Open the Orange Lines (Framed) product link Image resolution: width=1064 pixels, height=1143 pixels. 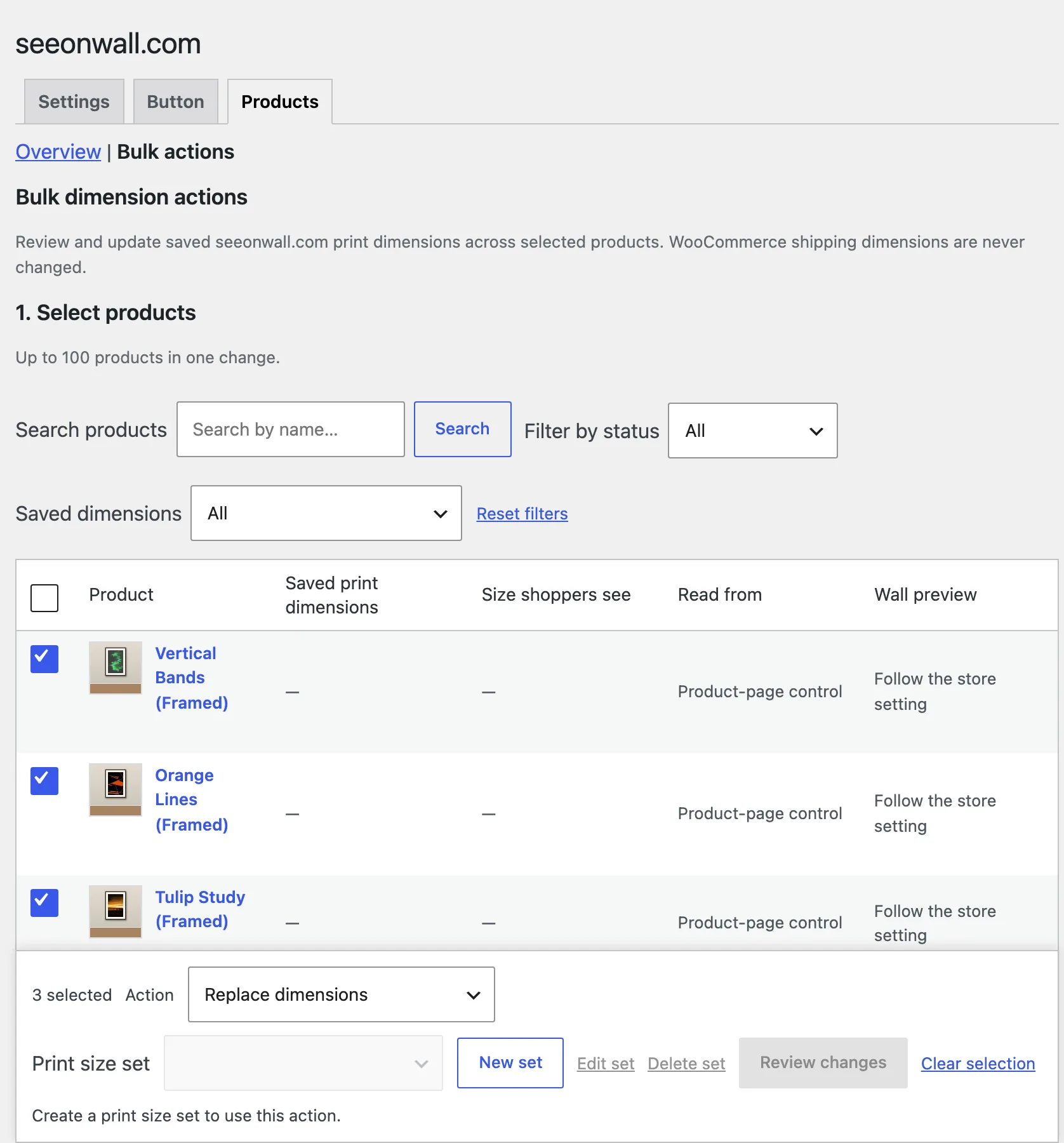point(192,800)
